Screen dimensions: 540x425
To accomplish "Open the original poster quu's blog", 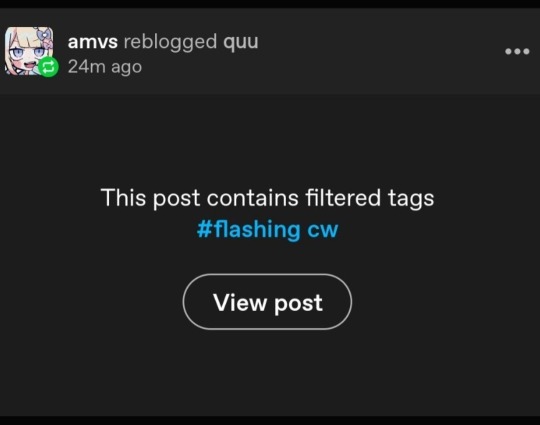I will point(241,42).
